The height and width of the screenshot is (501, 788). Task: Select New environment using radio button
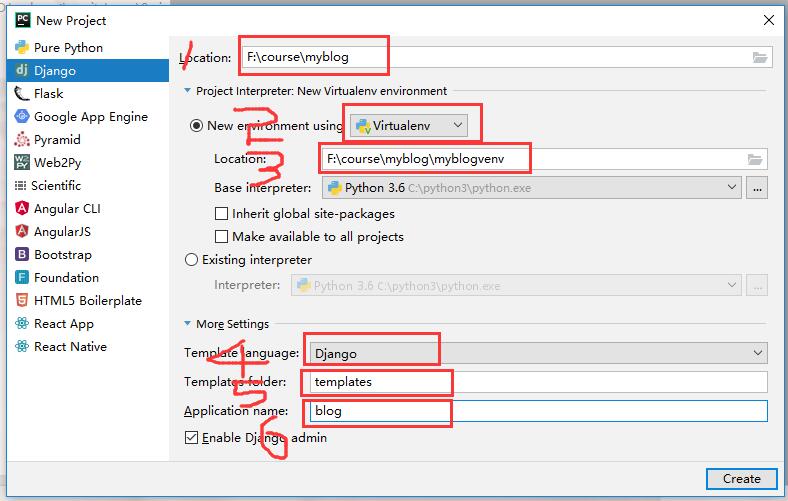pyautogui.click(x=196, y=126)
